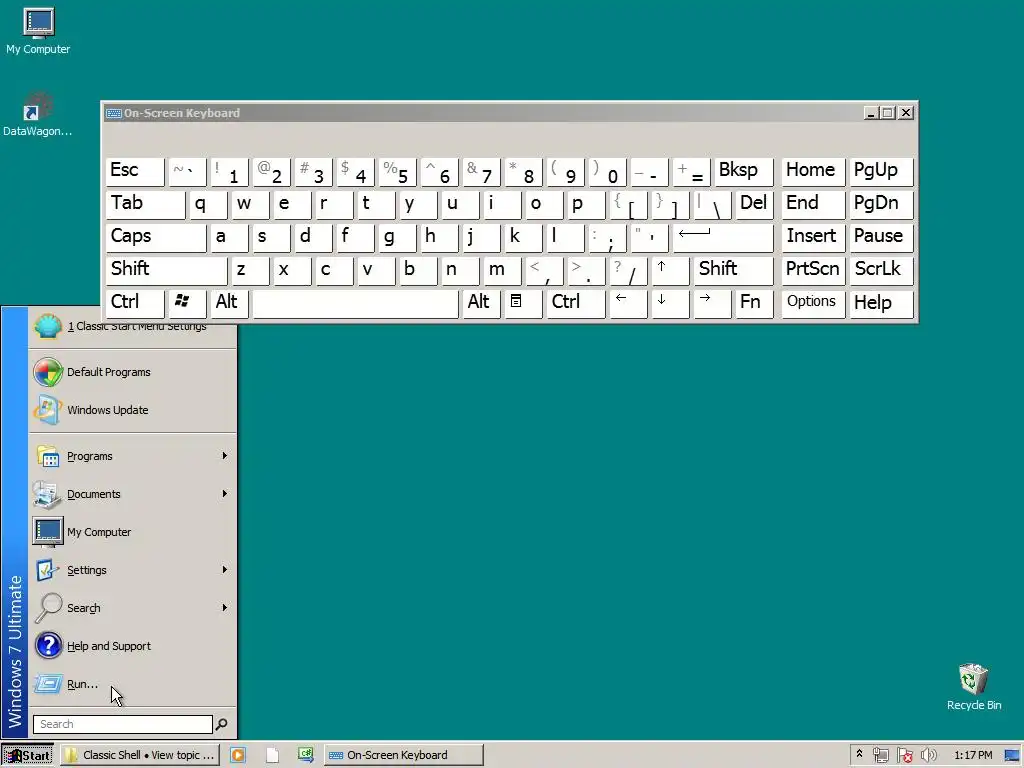Screen dimensions: 1024x768
Task: Click the Start menu Search field
Action: [123, 724]
